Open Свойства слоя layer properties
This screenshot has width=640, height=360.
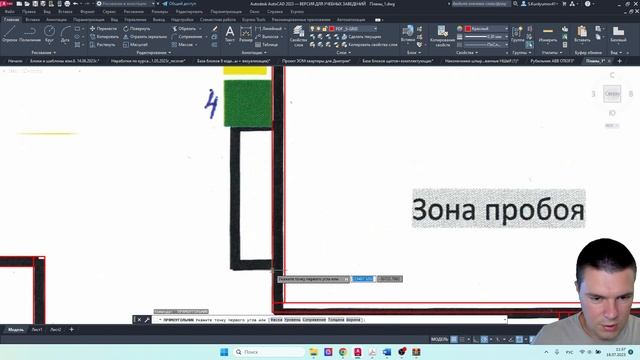(298, 36)
